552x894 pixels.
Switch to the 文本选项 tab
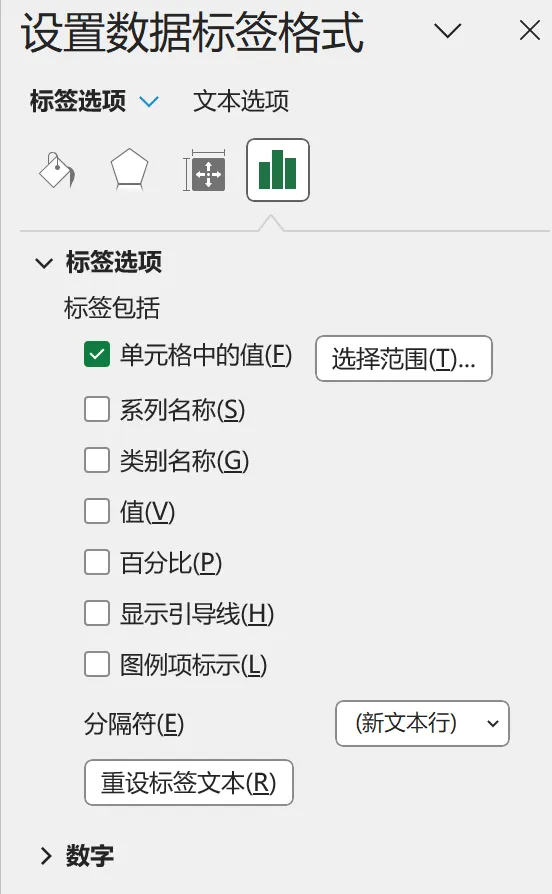click(241, 101)
